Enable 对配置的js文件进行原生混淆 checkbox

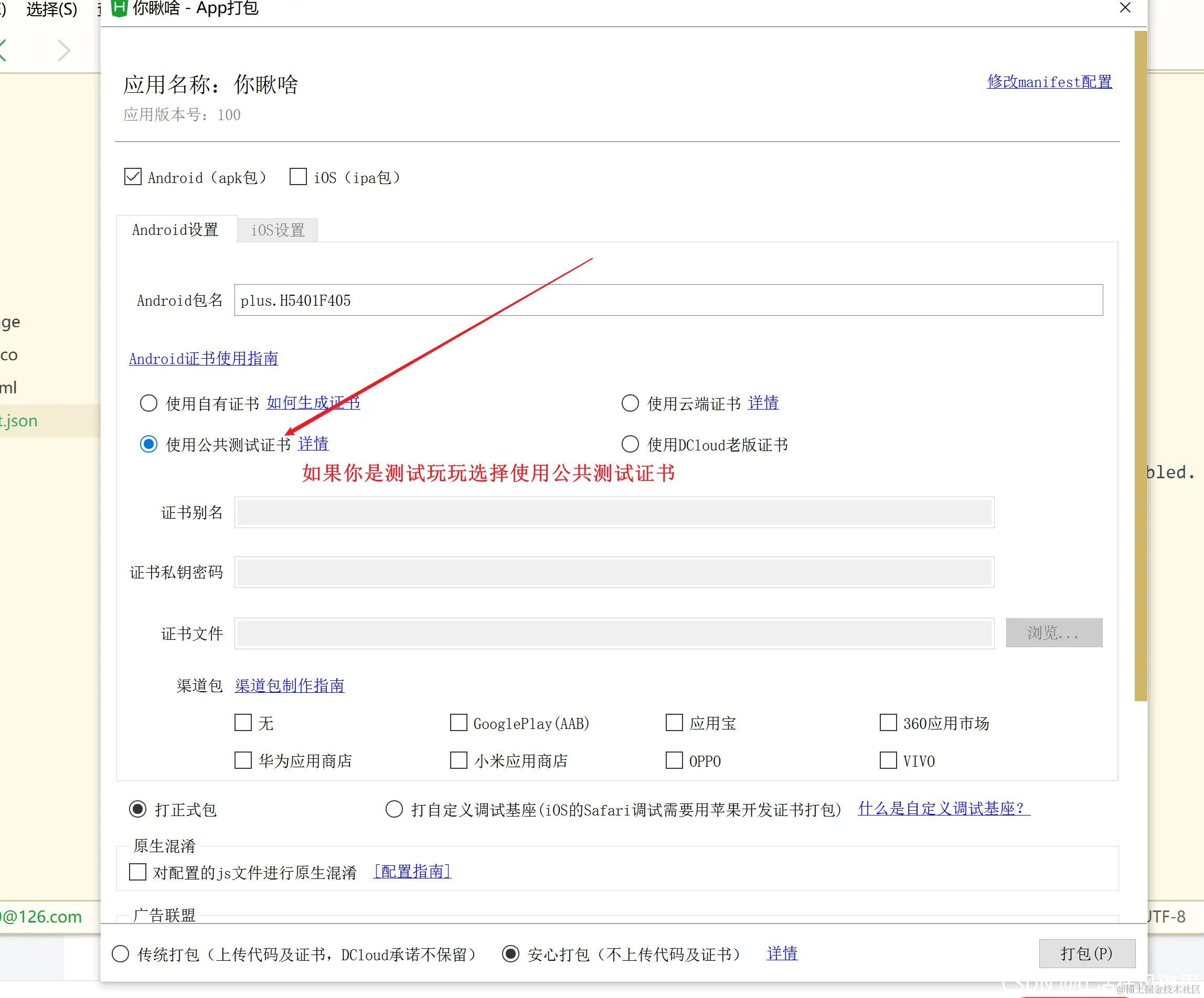(137, 872)
